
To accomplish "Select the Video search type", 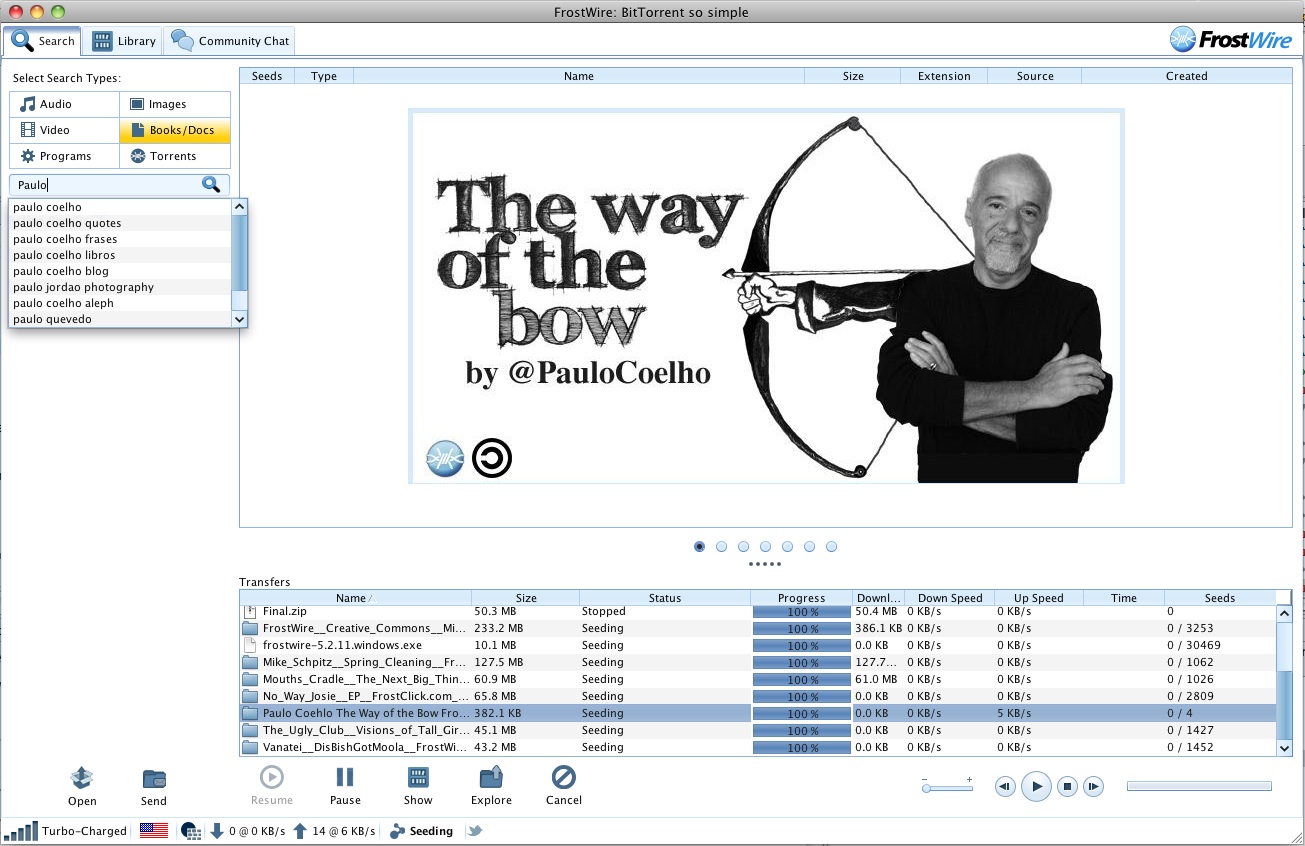I will [65, 130].
